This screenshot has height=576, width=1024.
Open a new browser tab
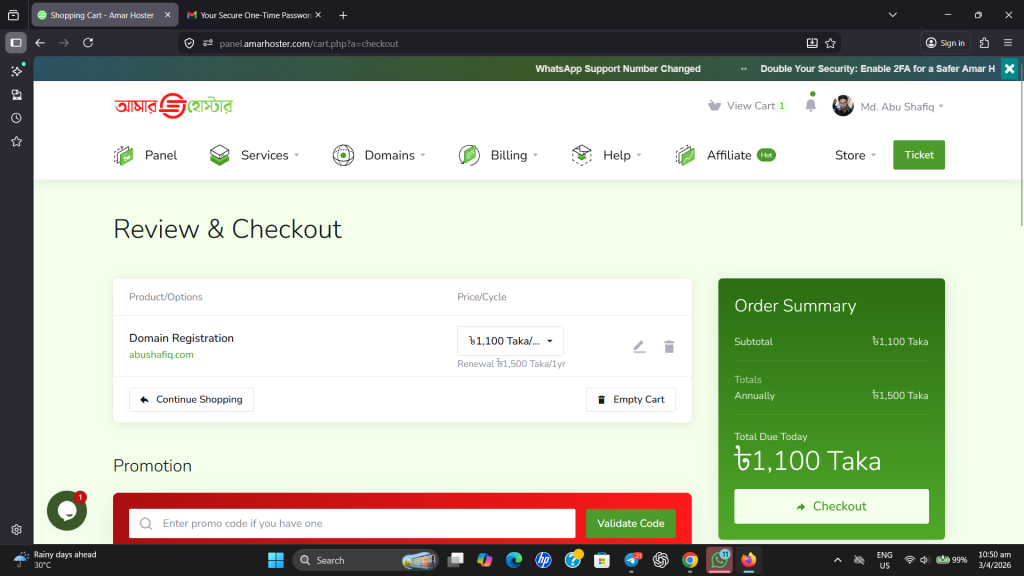(x=343, y=15)
